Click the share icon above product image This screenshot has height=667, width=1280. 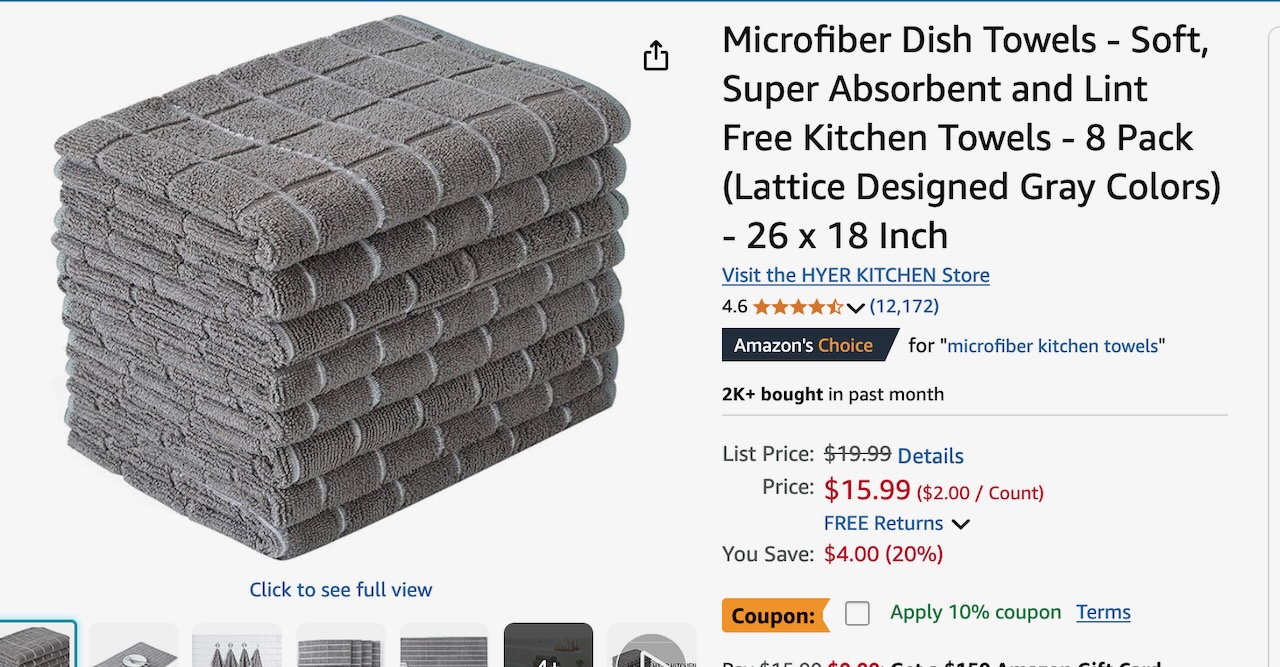point(655,56)
